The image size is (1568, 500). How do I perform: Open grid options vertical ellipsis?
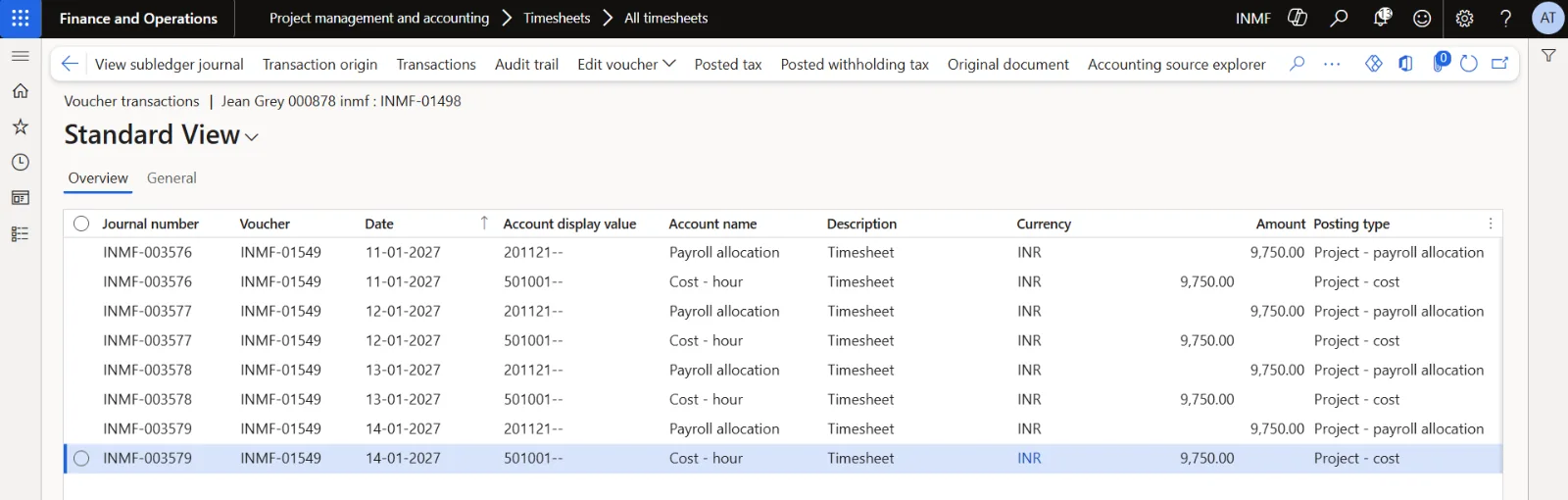click(x=1491, y=224)
